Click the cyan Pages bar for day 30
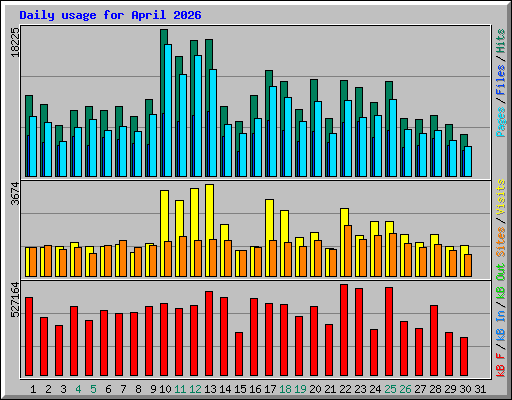This screenshot has width=512, height=400. point(468,161)
